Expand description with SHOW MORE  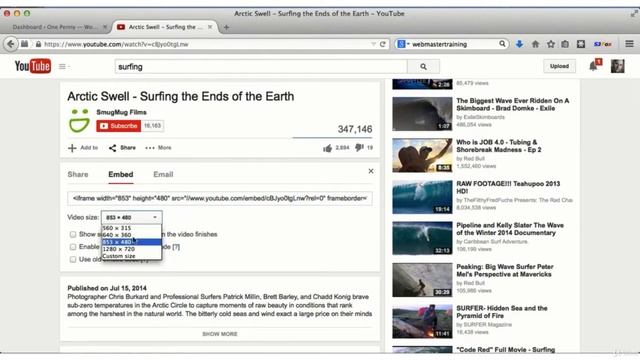click(x=220, y=334)
